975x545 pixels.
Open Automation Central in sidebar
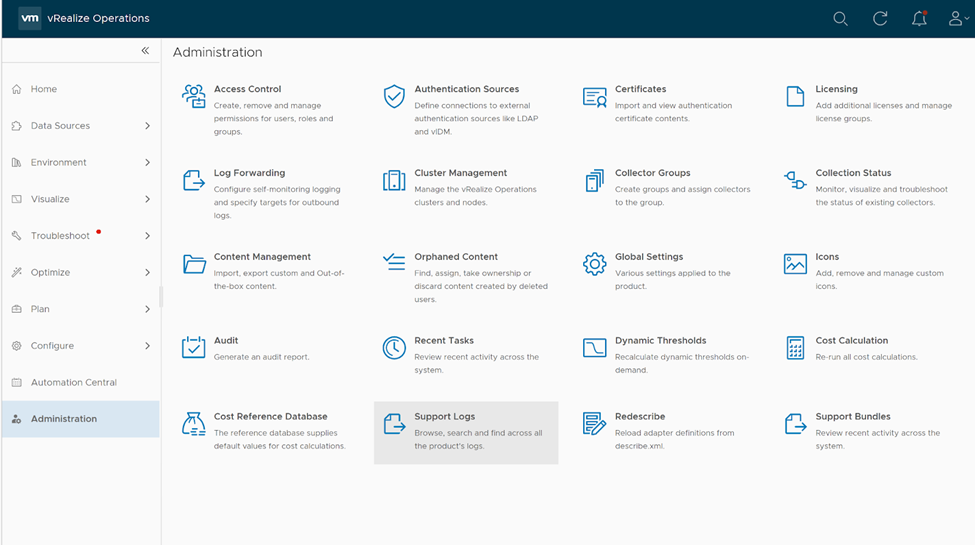pyautogui.click(x=81, y=383)
